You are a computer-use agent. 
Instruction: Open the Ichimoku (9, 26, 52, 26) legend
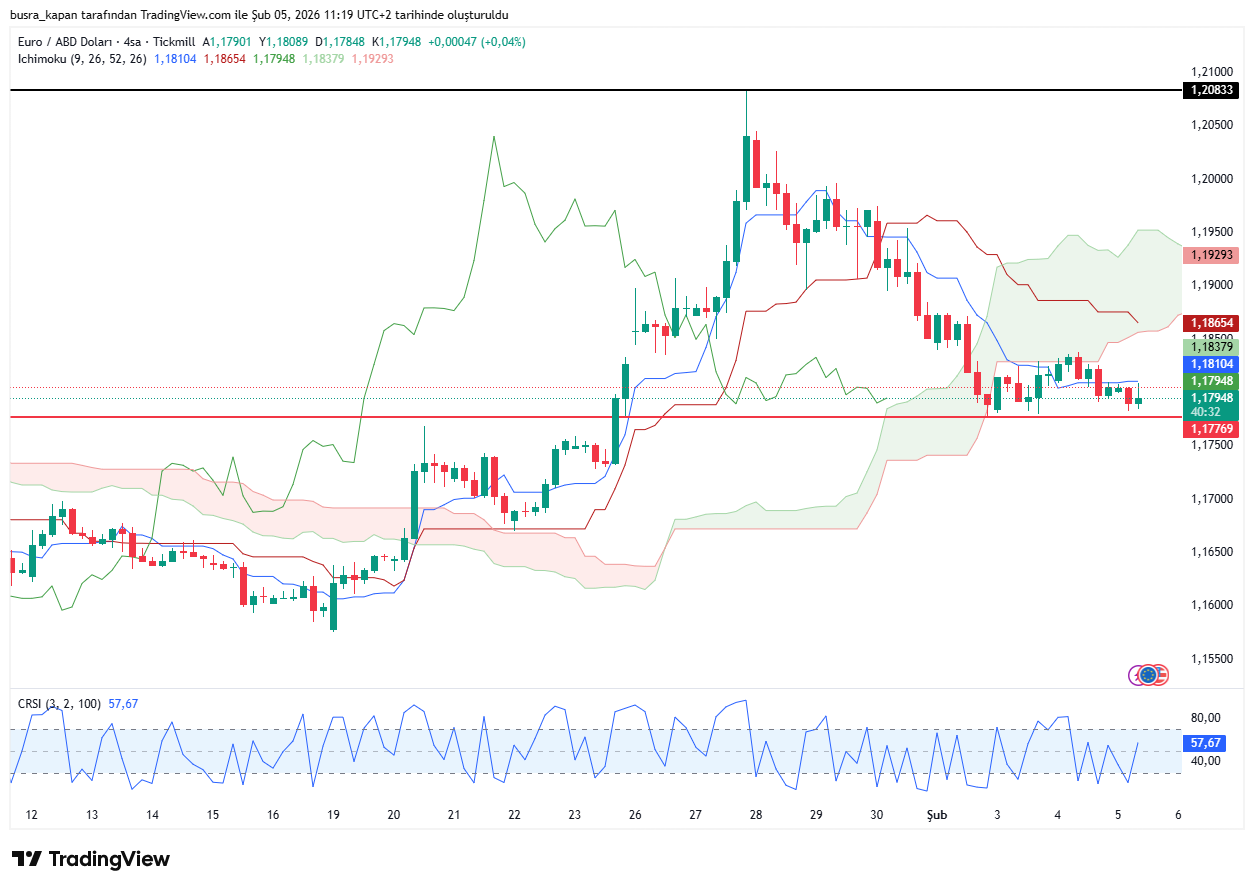pyautogui.click(x=82, y=59)
